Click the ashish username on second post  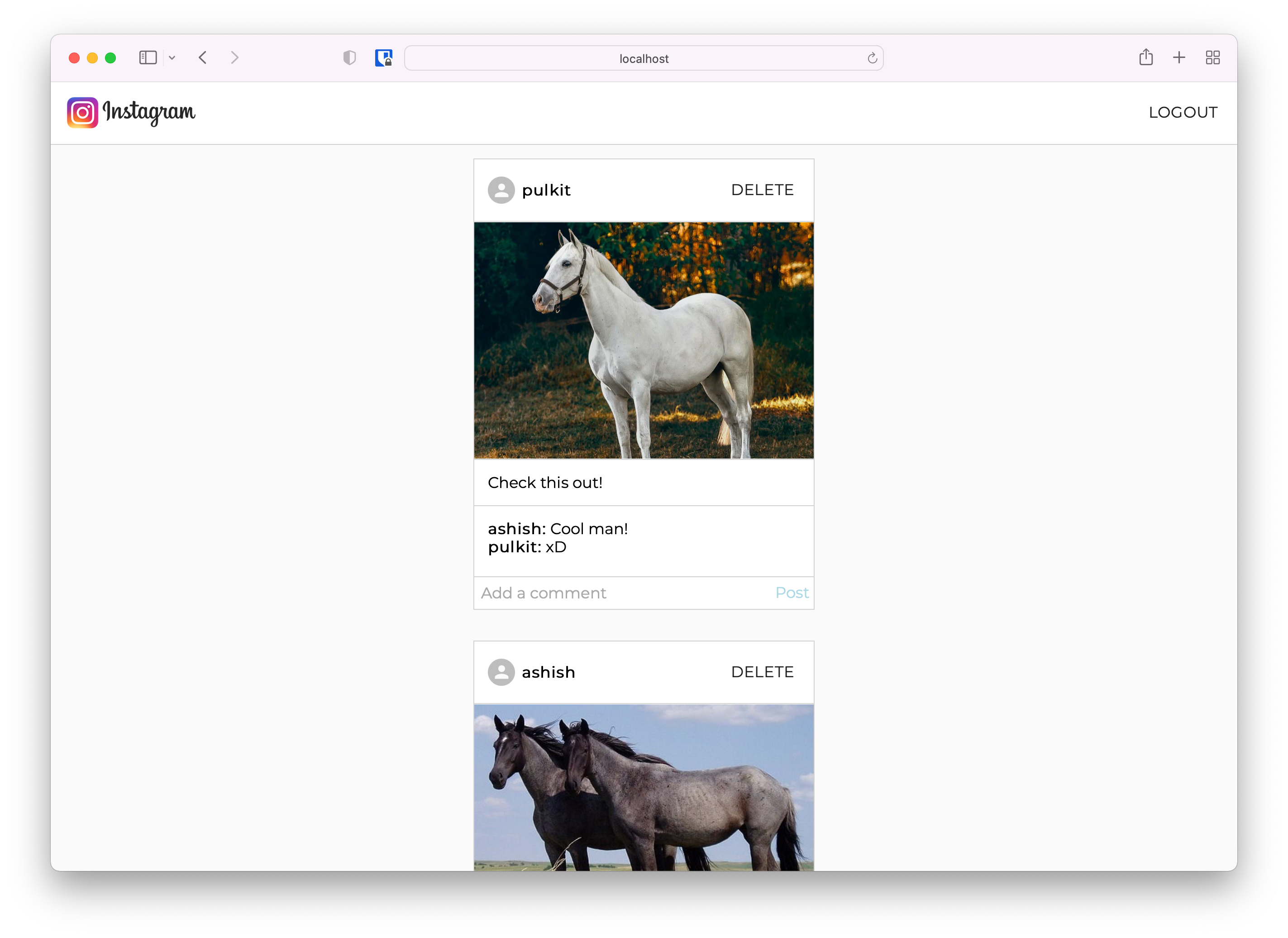(x=548, y=672)
